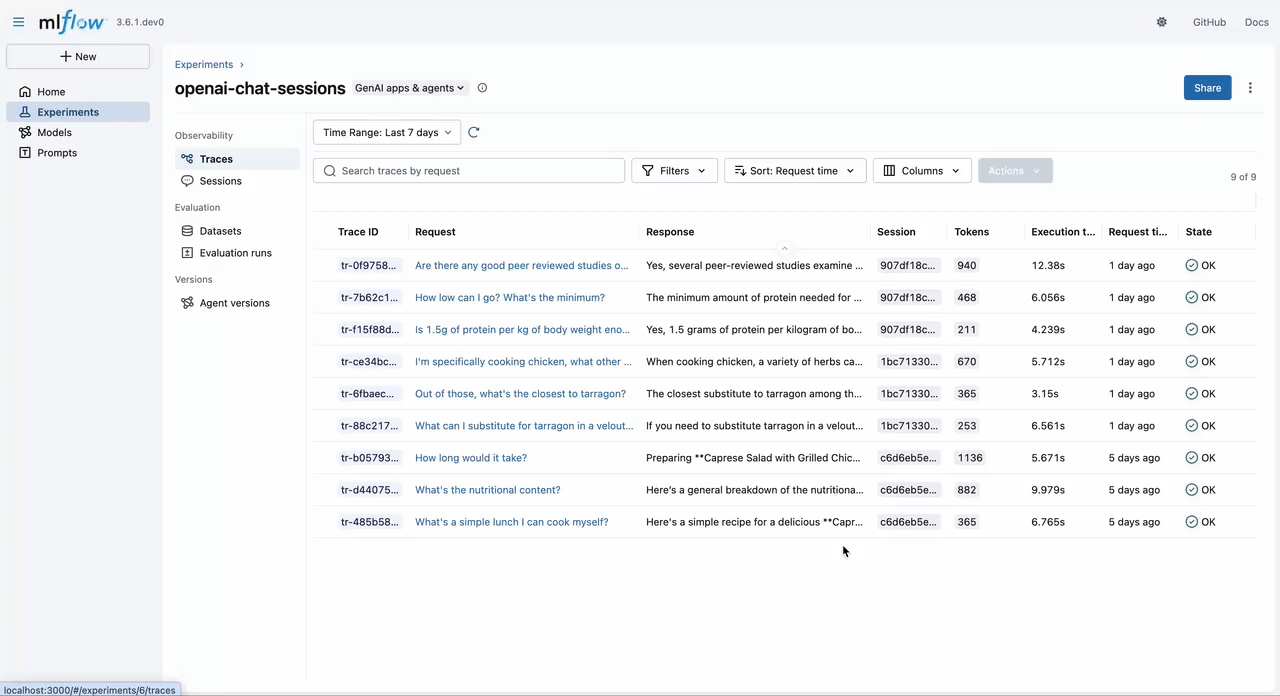
Task: Click the refresh traces icon
Action: [474, 132]
